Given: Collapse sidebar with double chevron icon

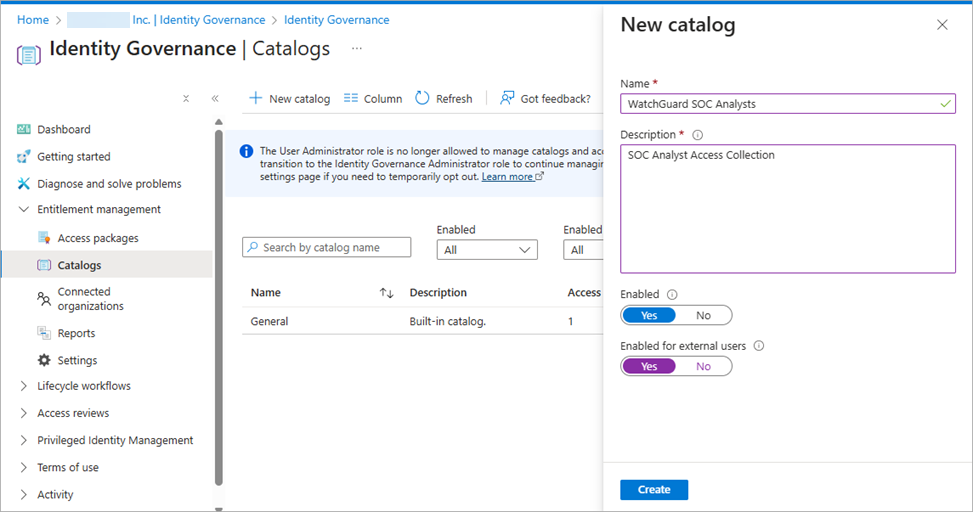Looking at the screenshot, I should (215, 99).
